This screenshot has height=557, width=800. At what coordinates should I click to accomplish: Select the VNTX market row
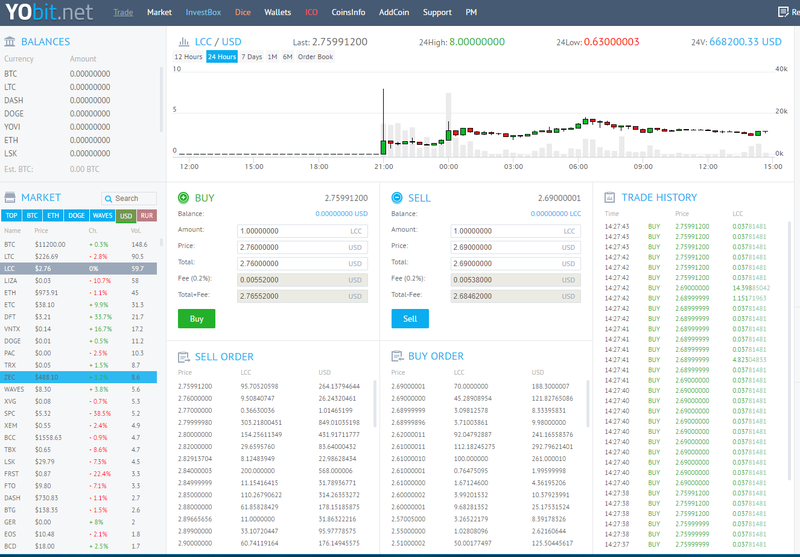click(79, 329)
